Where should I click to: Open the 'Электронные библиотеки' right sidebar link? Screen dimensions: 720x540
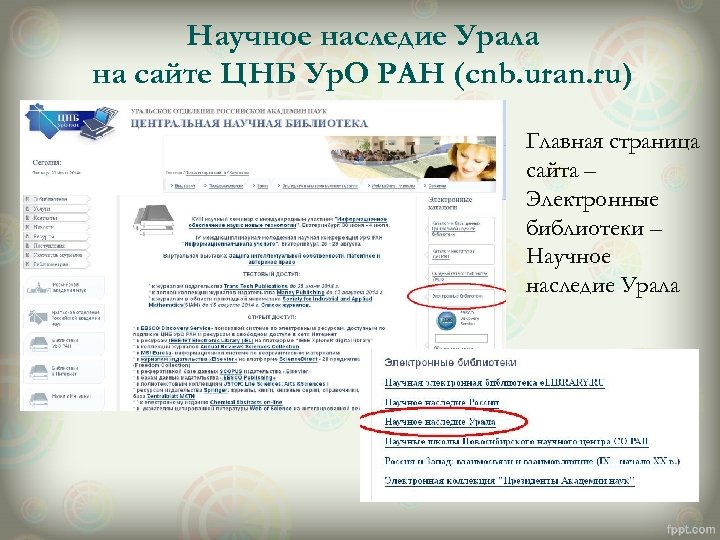tap(457, 297)
